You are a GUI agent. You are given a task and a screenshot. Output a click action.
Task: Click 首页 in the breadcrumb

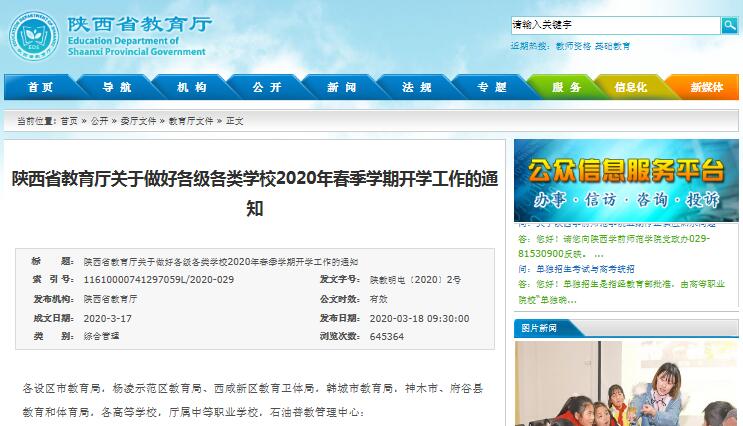[x=68, y=120]
